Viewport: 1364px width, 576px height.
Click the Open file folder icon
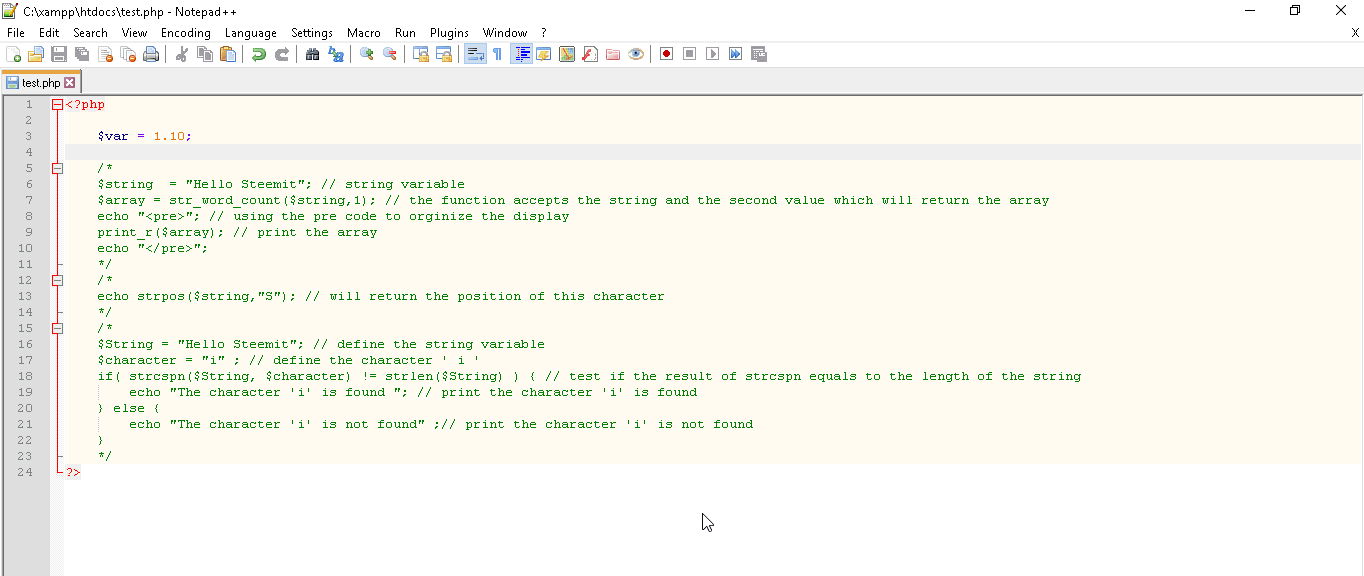pyautogui.click(x=36, y=54)
